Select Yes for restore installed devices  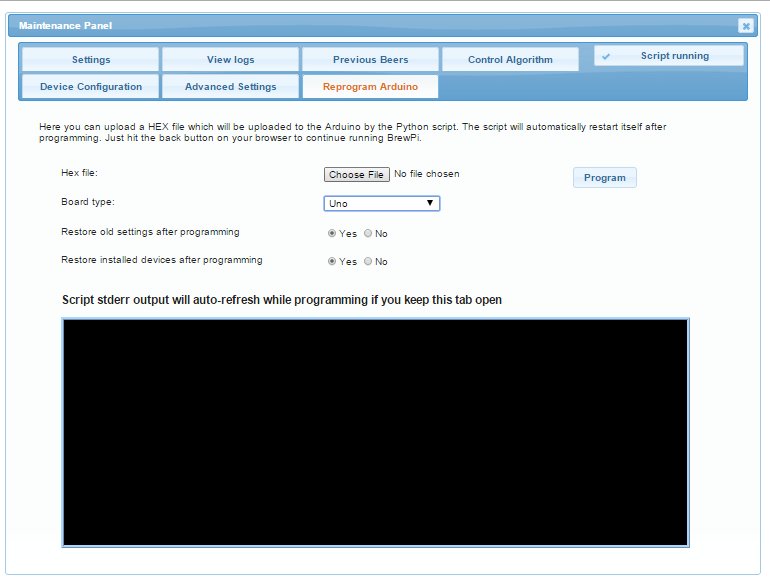tap(332, 261)
